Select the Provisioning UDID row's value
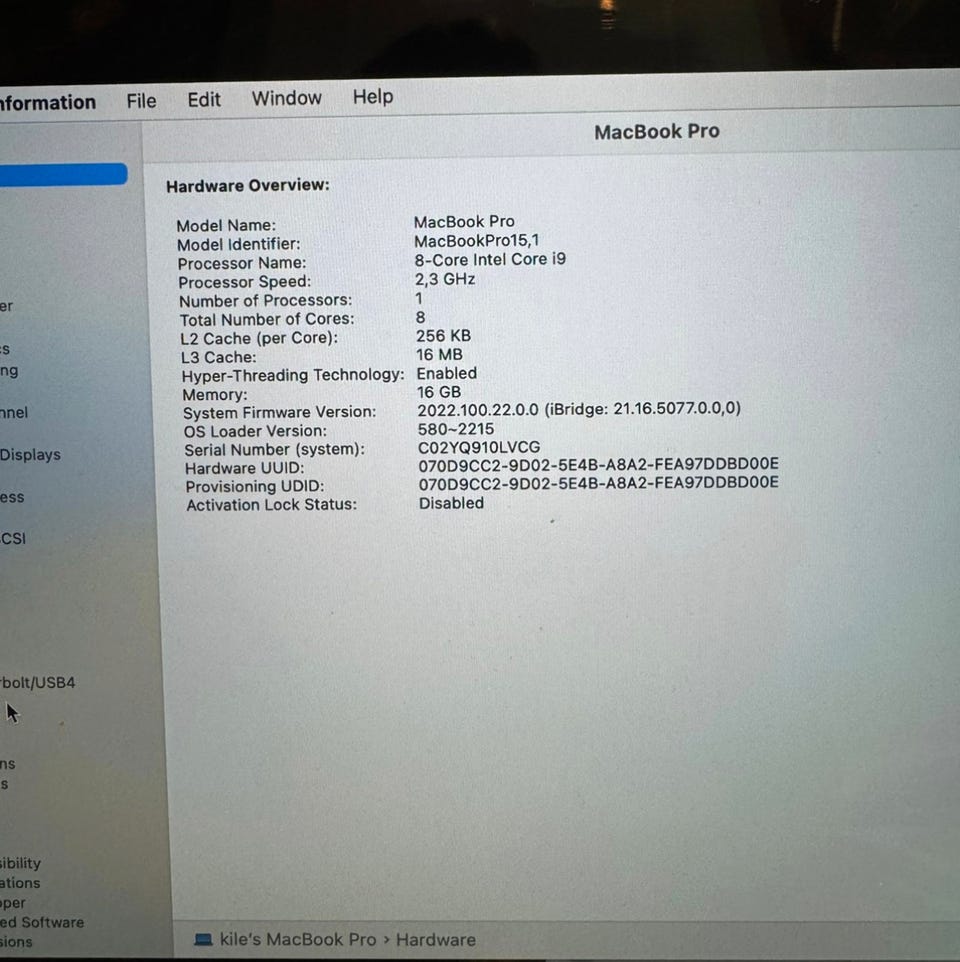Viewport: 960px width, 962px height. click(x=599, y=483)
